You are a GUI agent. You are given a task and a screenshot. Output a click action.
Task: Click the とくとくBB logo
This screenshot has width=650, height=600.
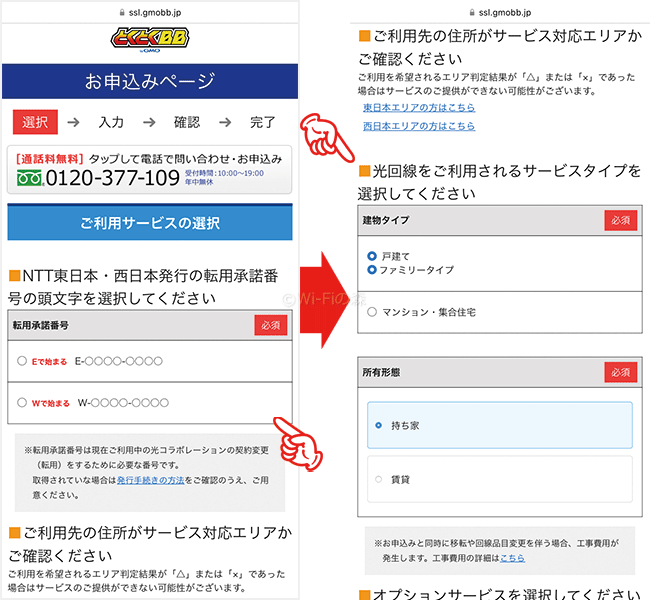click(150, 39)
